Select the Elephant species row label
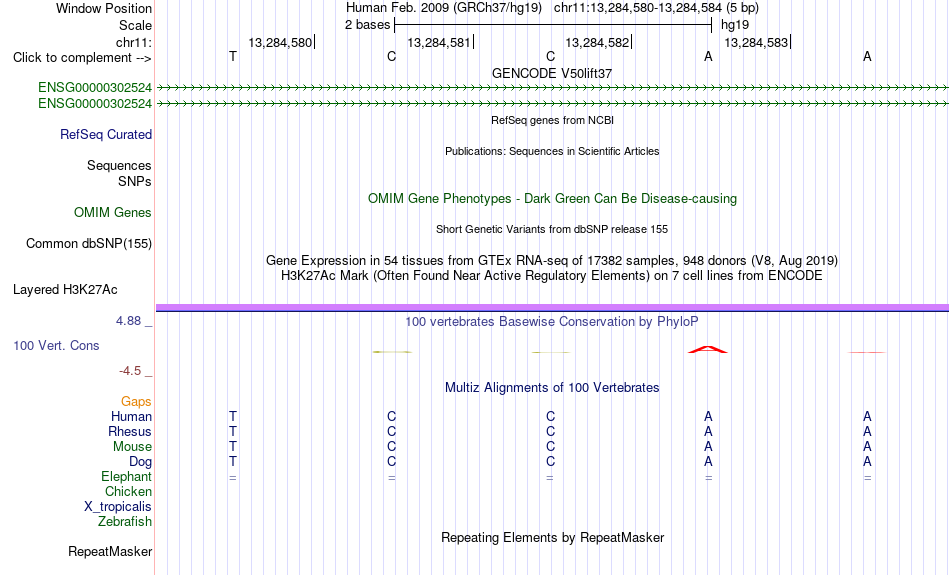This screenshot has width=950, height=575. pyautogui.click(x=126, y=476)
